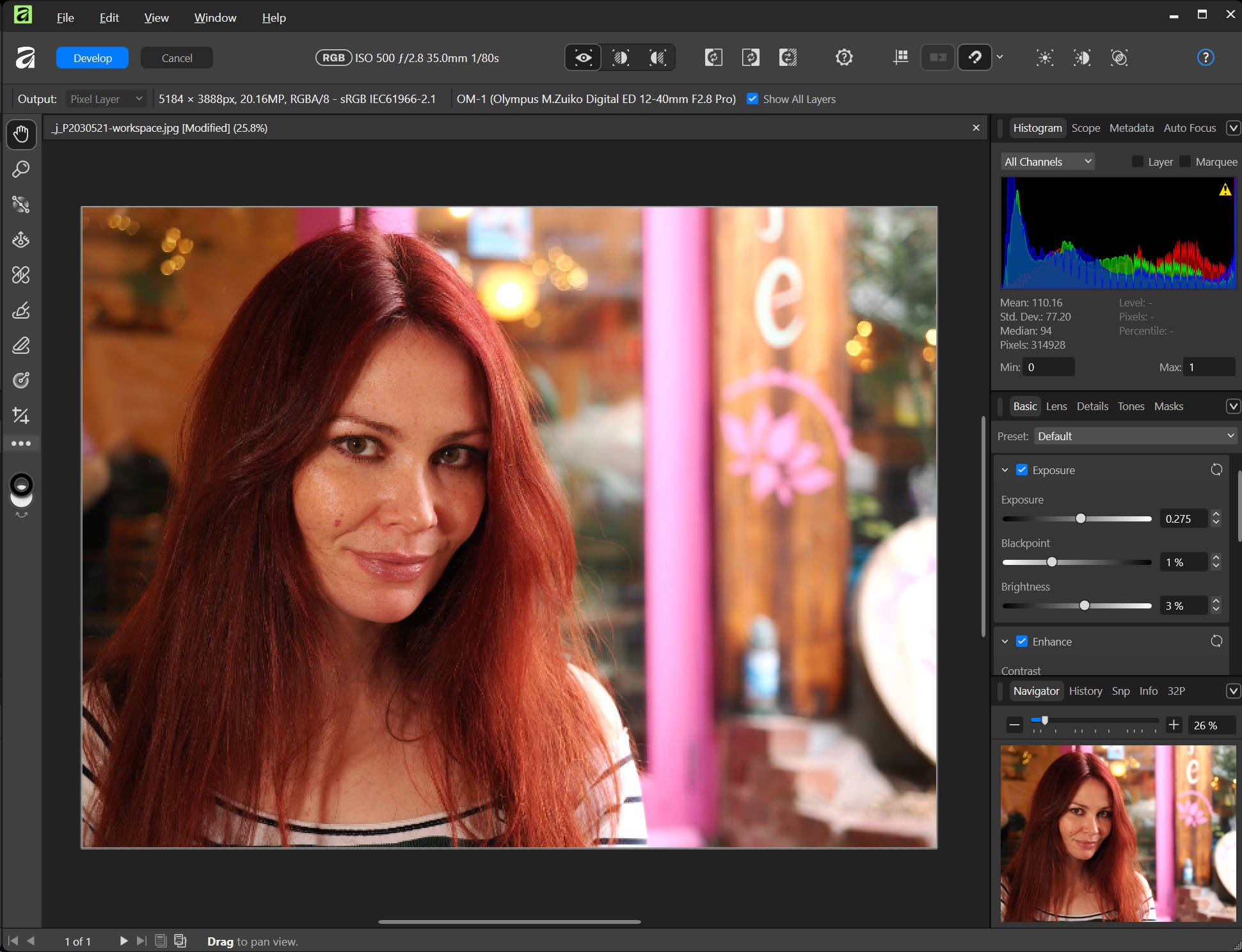Toggle the grid overlay from the toolbar
Viewport: 1242px width, 952px height.
click(x=900, y=58)
